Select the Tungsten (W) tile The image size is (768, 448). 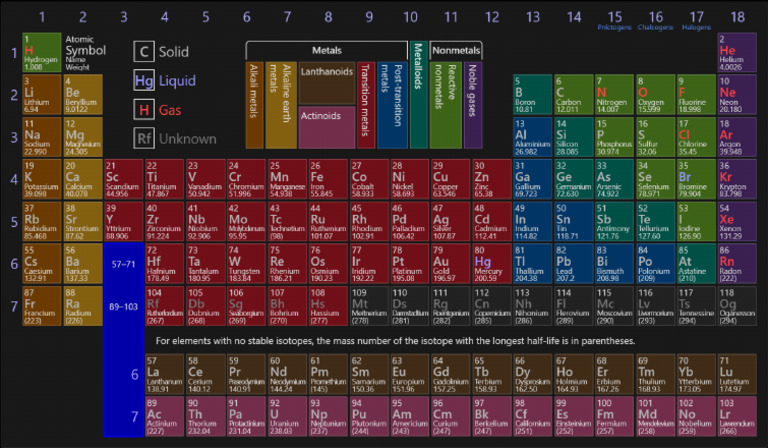coord(246,264)
